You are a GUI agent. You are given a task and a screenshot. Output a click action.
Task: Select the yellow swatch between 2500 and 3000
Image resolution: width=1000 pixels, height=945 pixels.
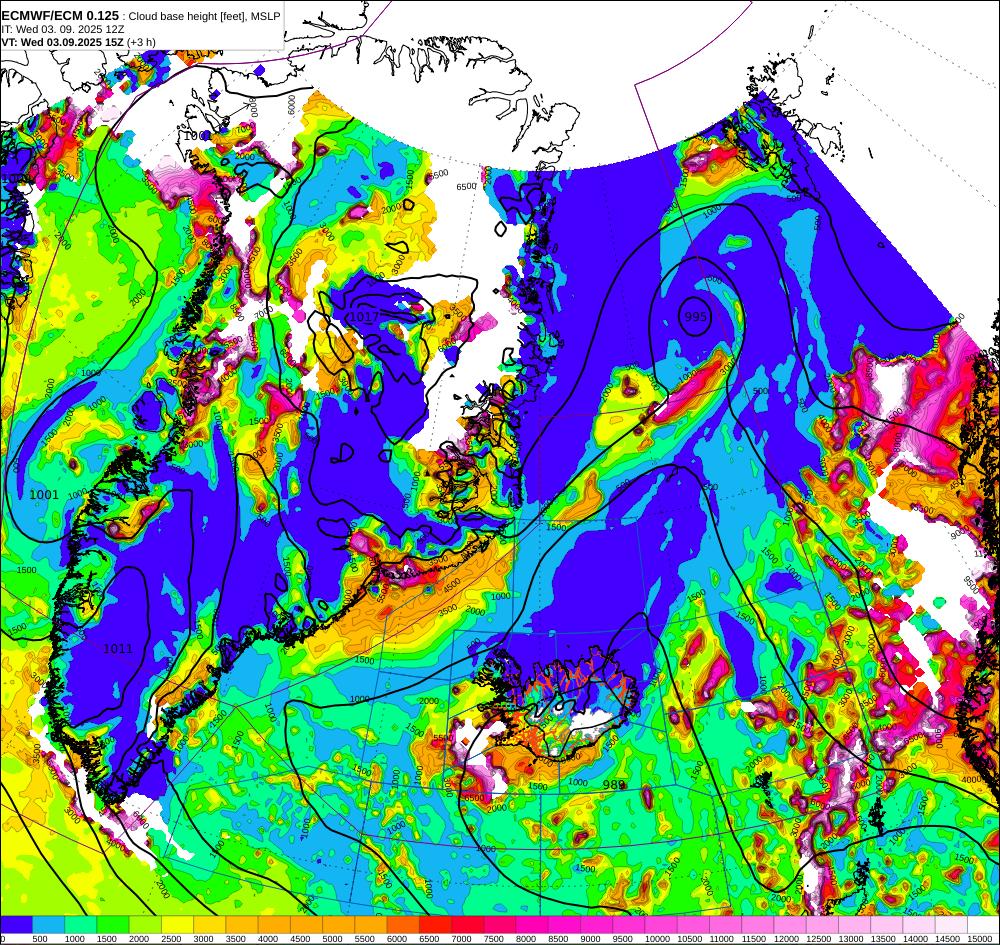coord(177,925)
